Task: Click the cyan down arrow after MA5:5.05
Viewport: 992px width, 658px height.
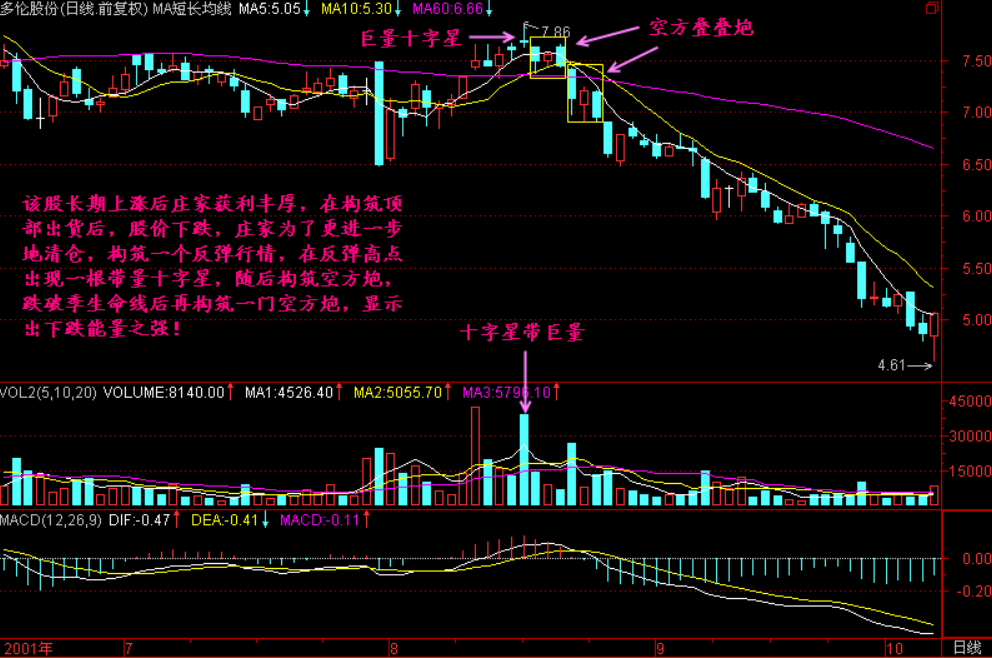Action: click(x=306, y=10)
